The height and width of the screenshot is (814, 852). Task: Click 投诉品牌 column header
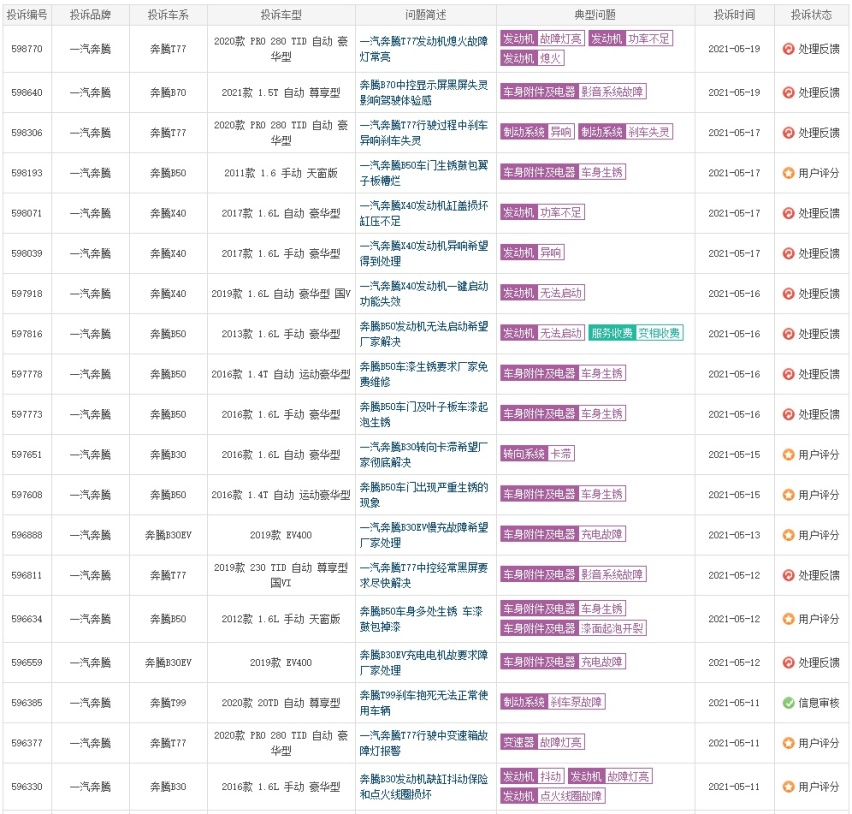90,15
